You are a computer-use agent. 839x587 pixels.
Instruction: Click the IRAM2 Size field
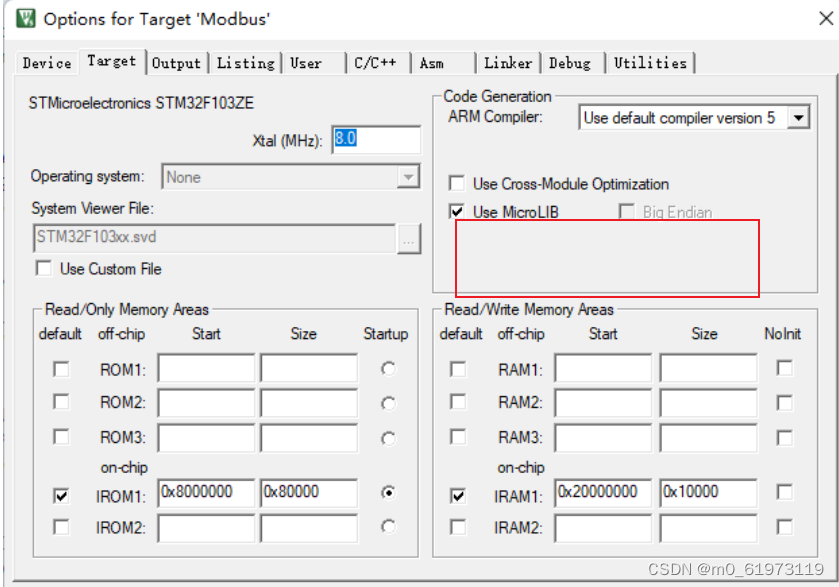coord(708,529)
